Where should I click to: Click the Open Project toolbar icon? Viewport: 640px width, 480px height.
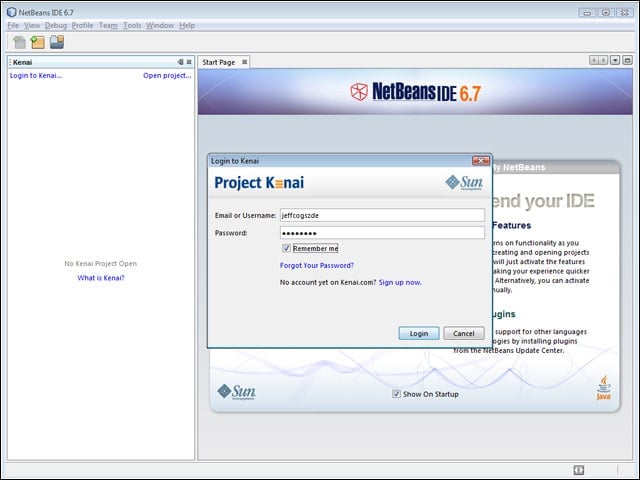coord(57,42)
